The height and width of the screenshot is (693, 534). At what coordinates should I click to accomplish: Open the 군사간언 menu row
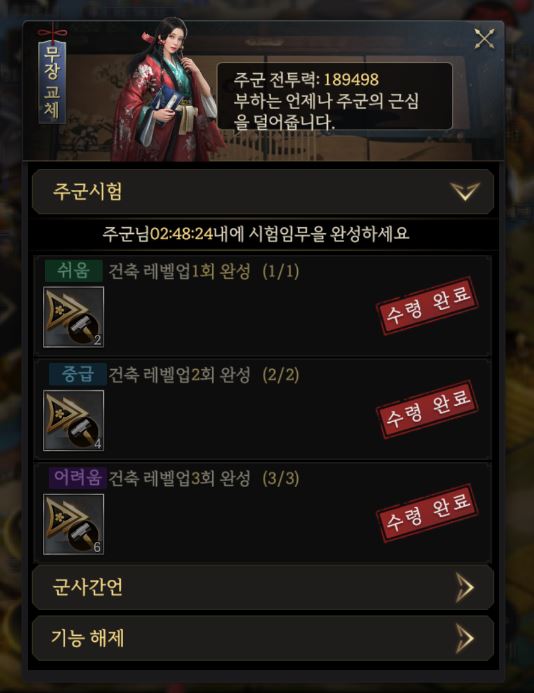263,588
